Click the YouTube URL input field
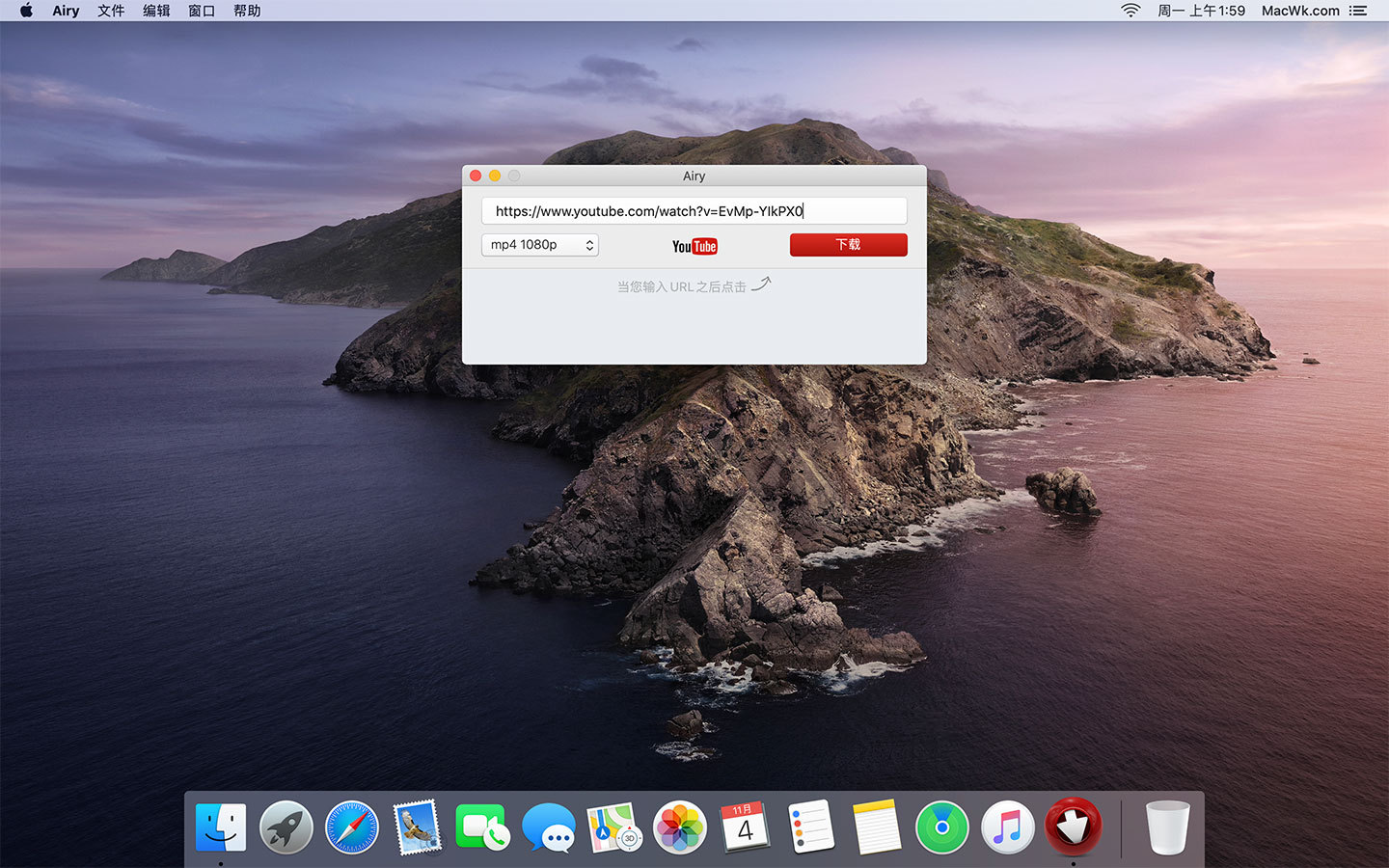 pos(694,211)
